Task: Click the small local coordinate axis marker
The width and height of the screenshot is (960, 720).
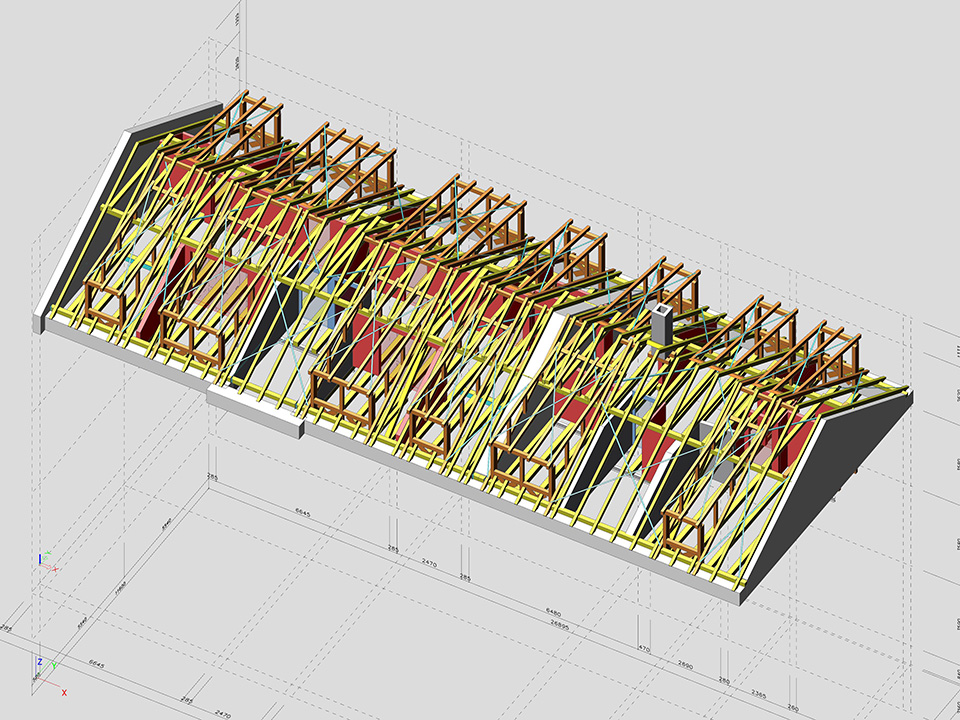Action: [x=43, y=559]
